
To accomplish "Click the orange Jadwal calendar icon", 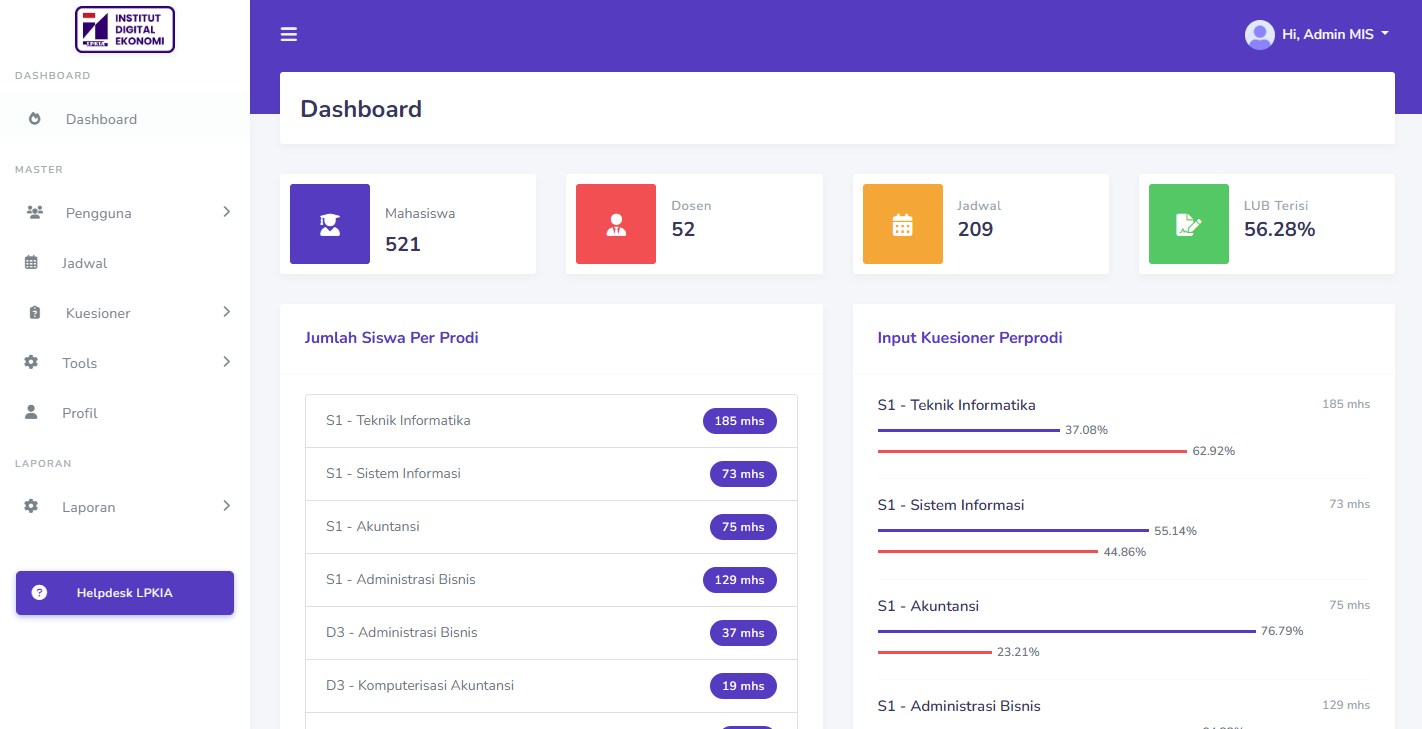I will (x=903, y=224).
